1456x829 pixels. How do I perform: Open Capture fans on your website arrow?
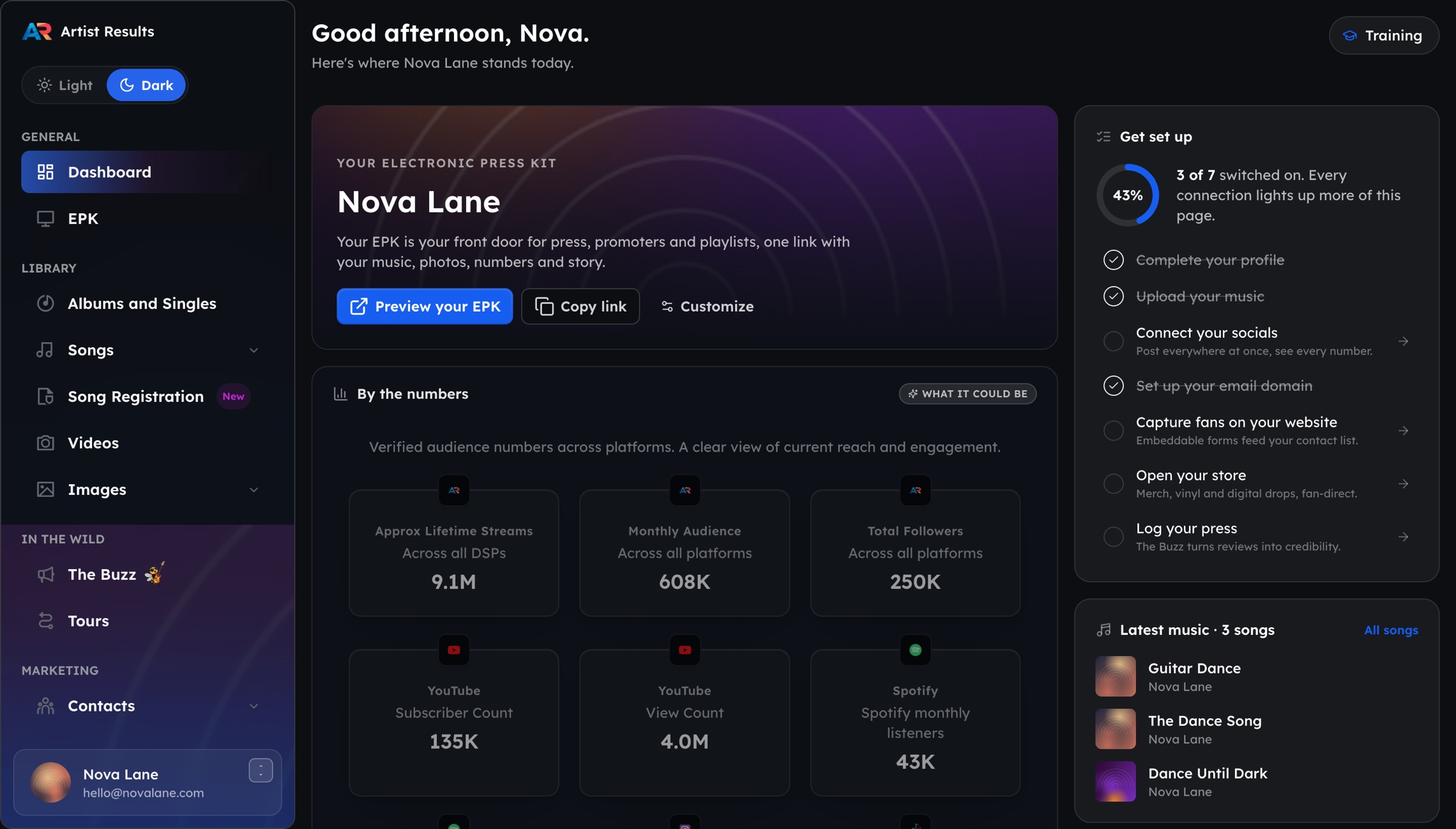[x=1403, y=430]
